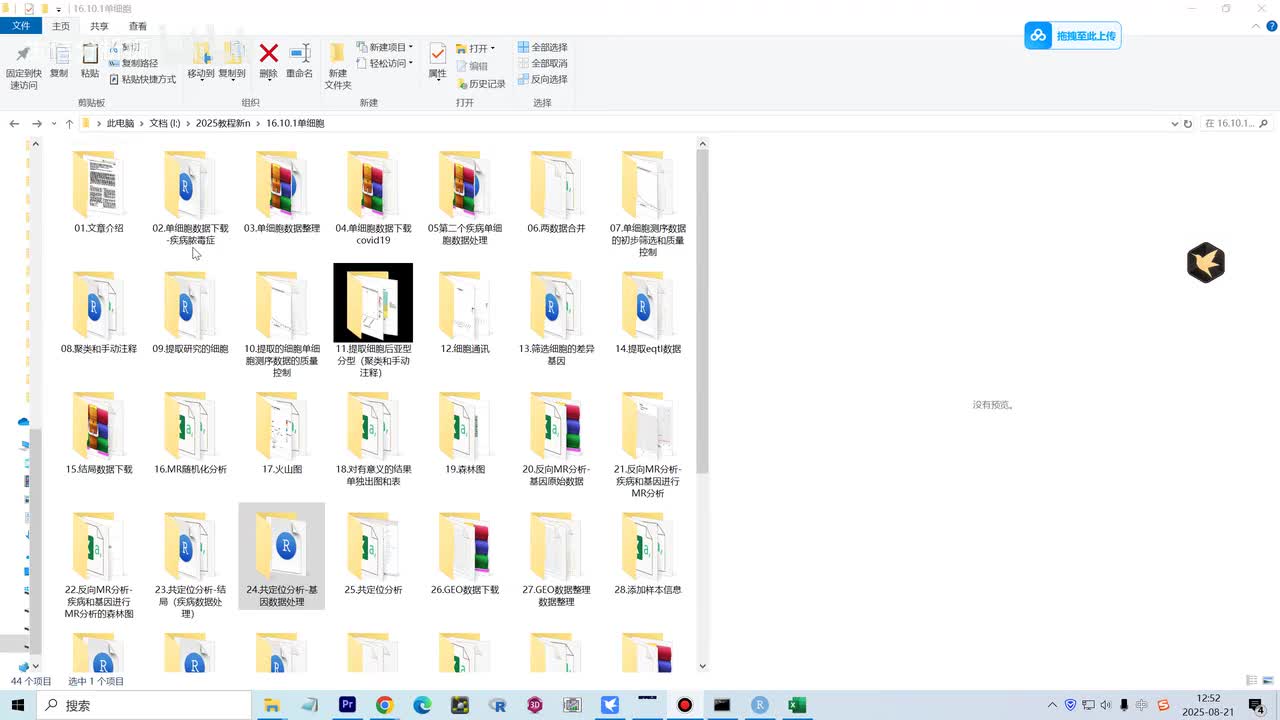
Task: Open Excel from the taskbar
Action: click(x=797, y=705)
